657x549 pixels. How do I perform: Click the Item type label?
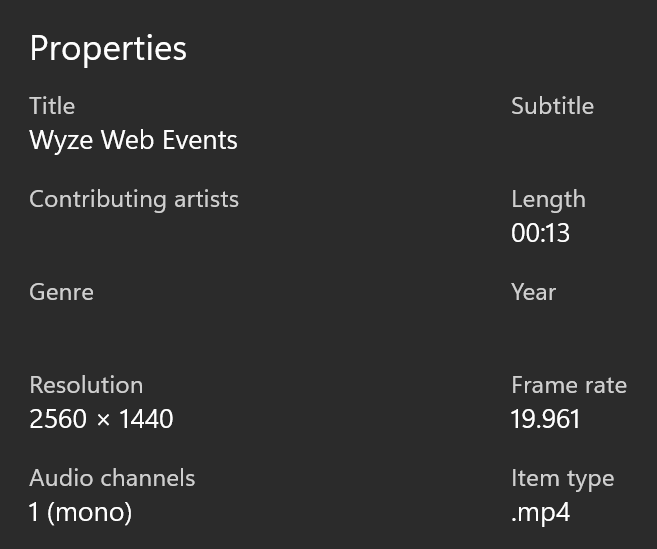(x=562, y=478)
